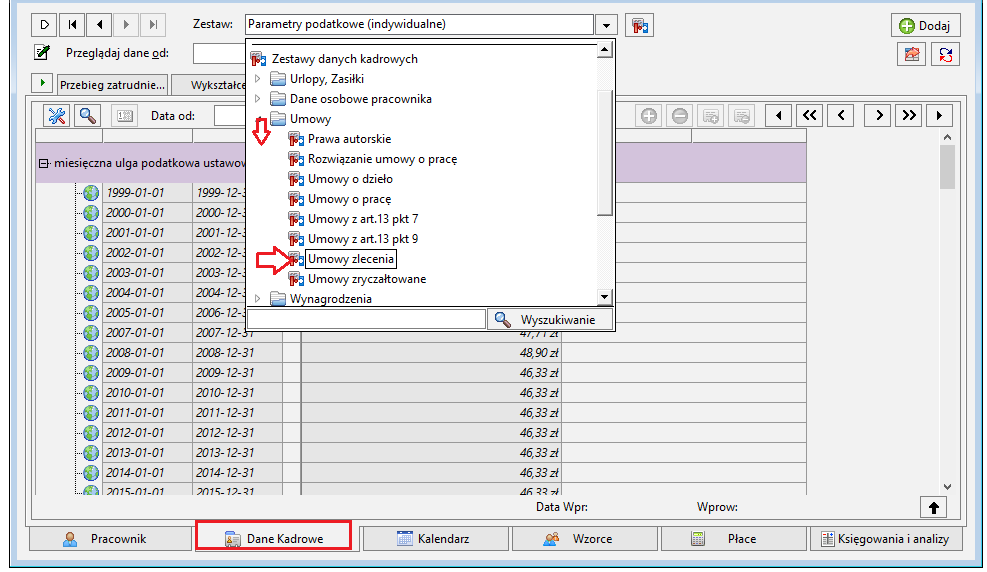The image size is (987, 572).
Task: Select Umowy o dzieło item
Action: [350, 179]
